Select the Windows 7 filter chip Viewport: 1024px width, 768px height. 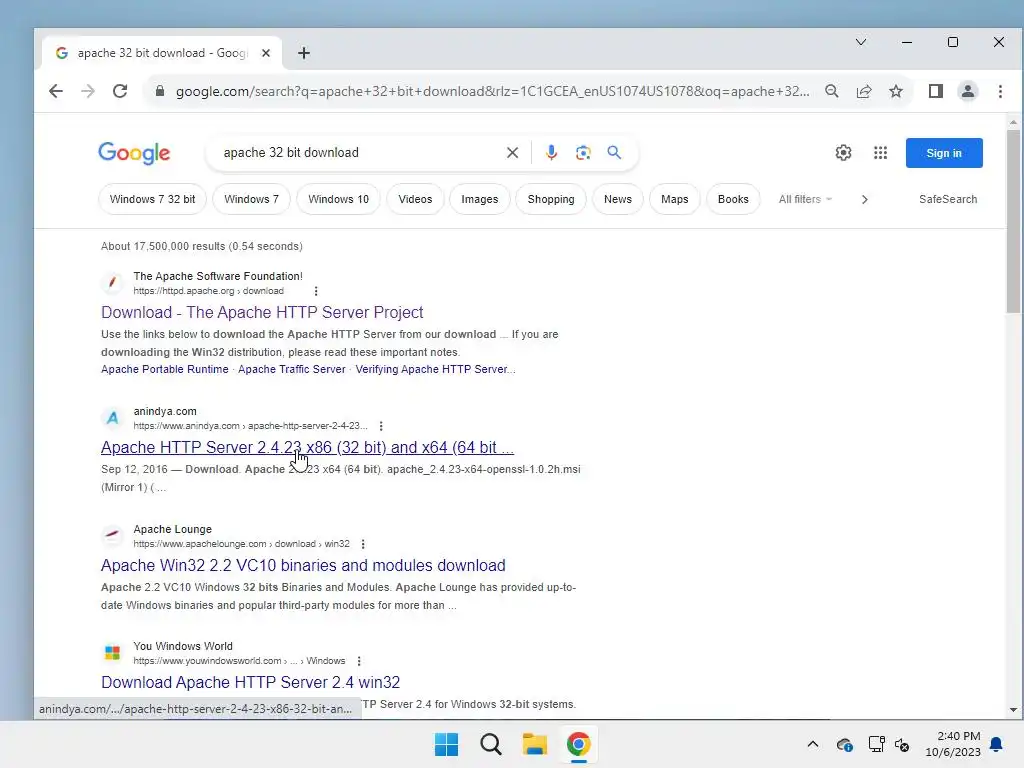coord(251,199)
